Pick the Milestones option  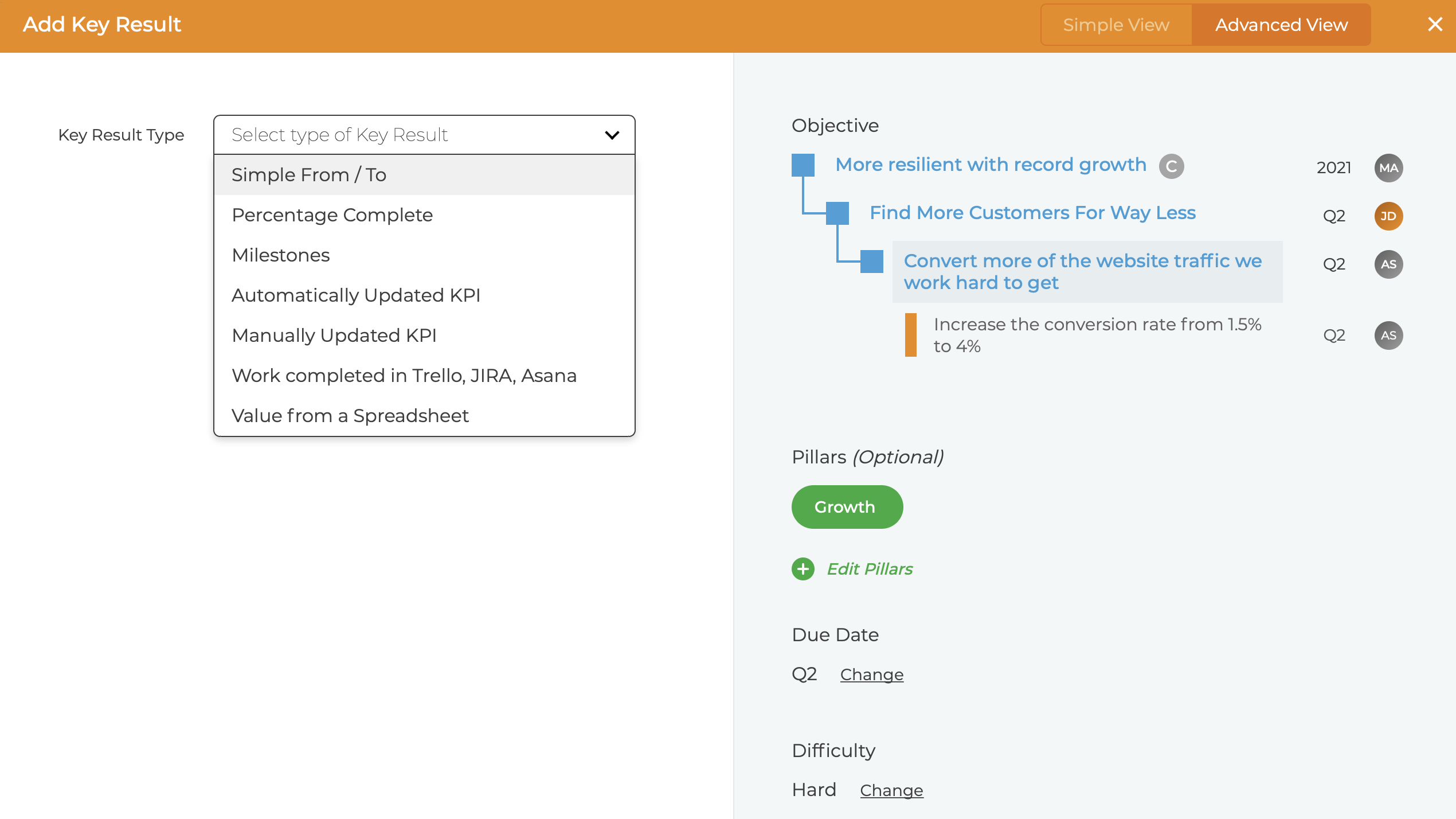[424, 255]
